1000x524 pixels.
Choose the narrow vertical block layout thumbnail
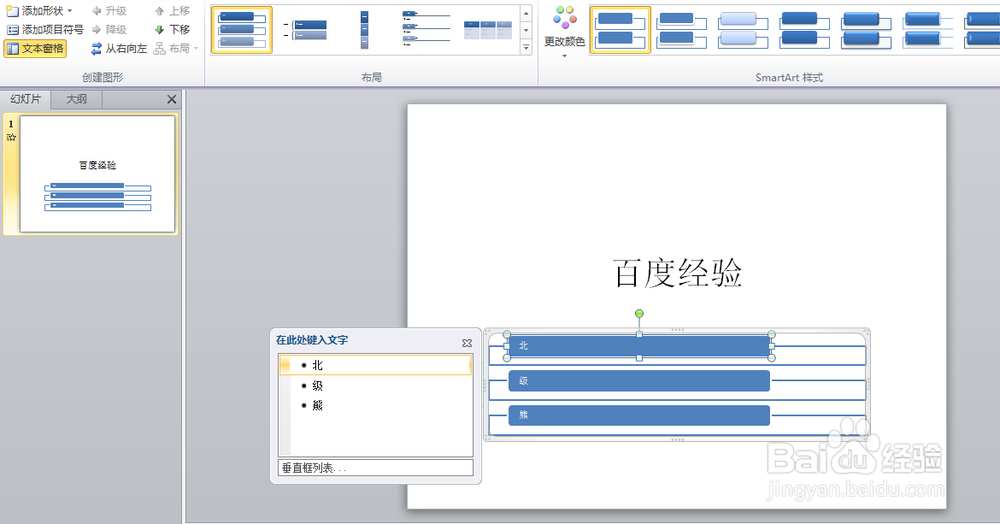click(x=364, y=30)
